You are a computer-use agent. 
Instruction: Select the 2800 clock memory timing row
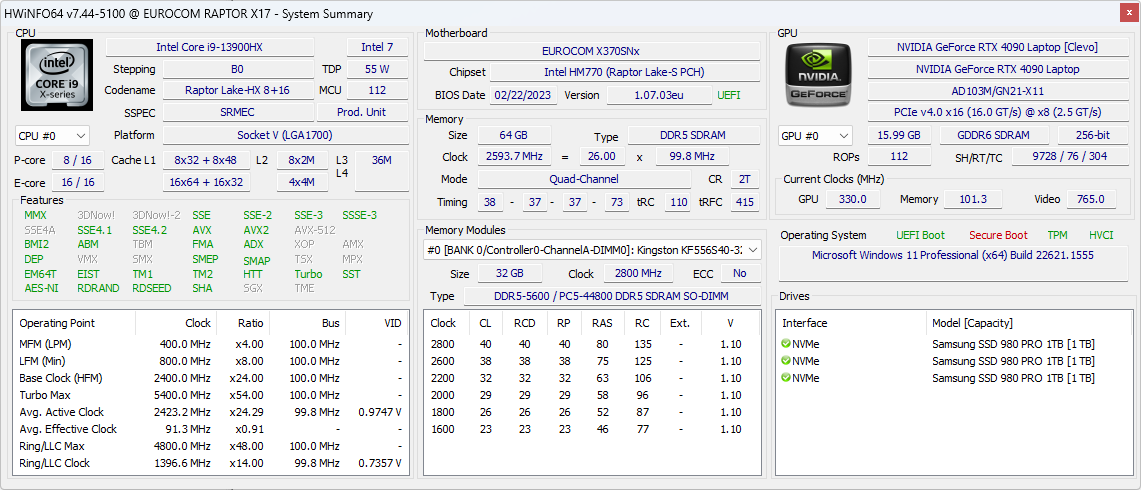pyautogui.click(x=592, y=344)
